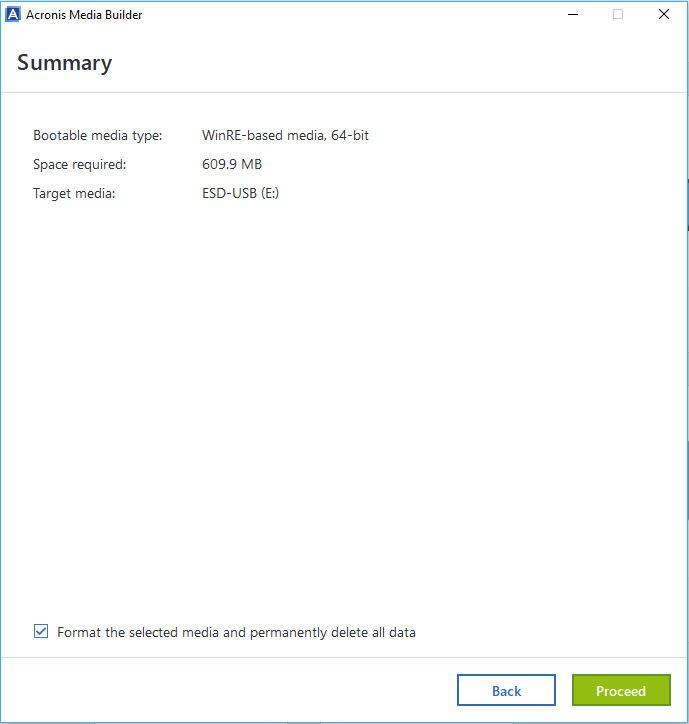The height and width of the screenshot is (724, 689).
Task: Click the 'WinRE-based media, 64-bit' value
Action: [285, 136]
